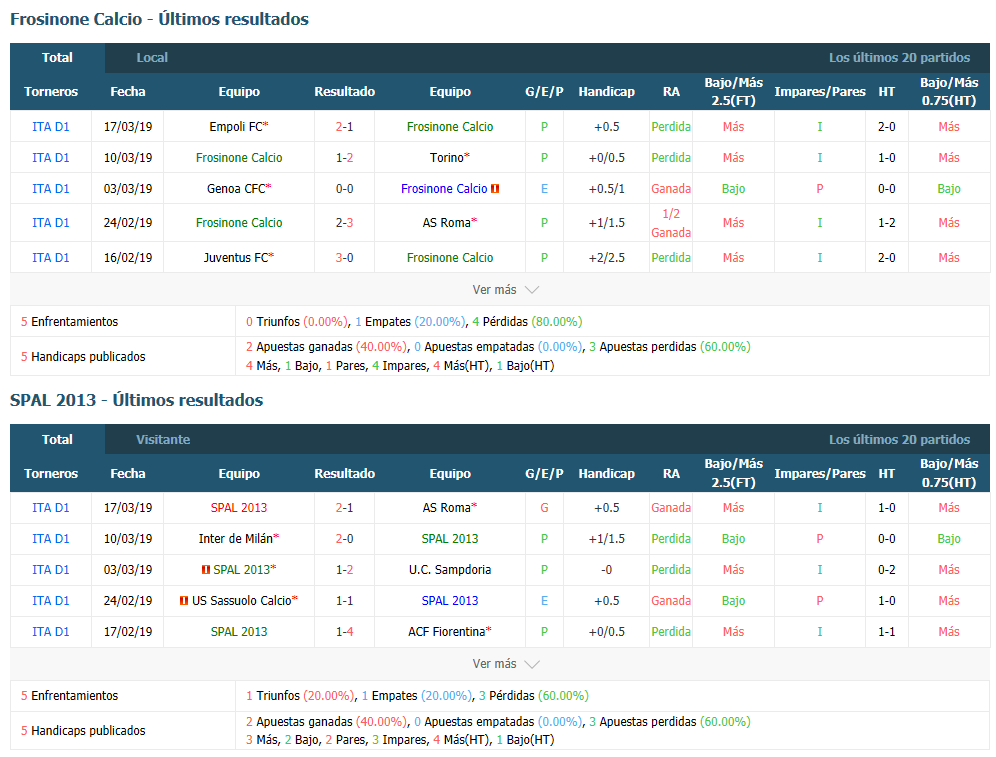Open AS Roma in the Frosinone Calcio results table
996x757 pixels.
click(447, 223)
